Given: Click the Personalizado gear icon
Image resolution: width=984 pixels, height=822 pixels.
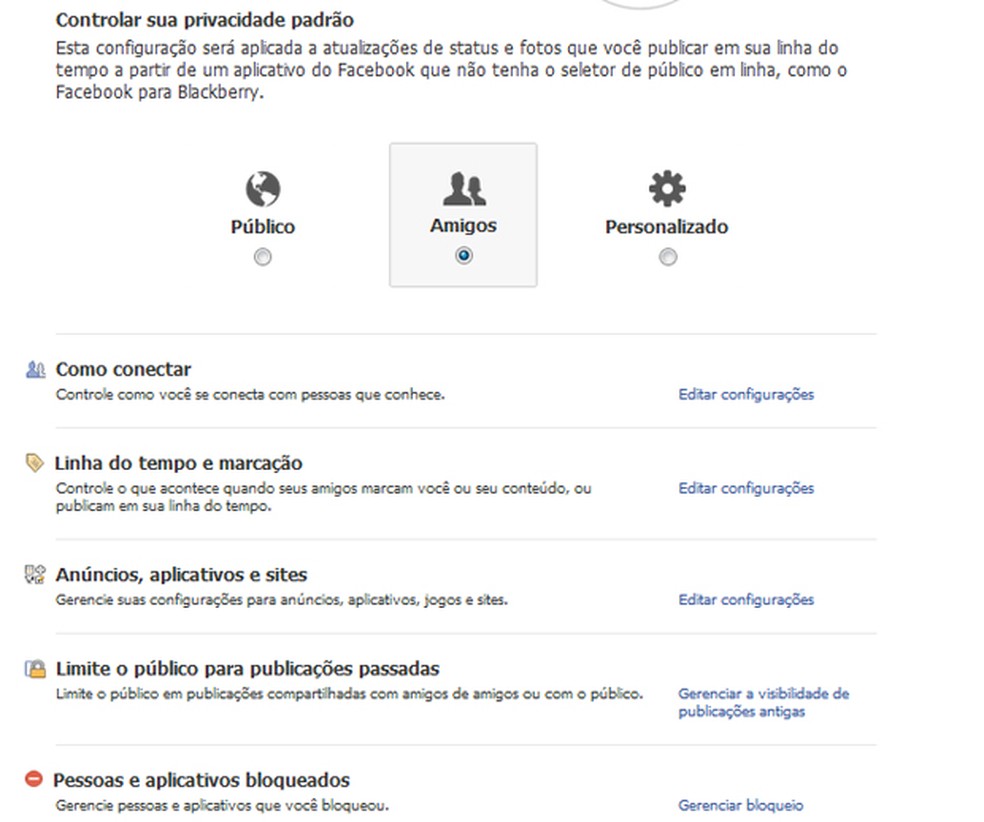Looking at the screenshot, I should coord(666,187).
